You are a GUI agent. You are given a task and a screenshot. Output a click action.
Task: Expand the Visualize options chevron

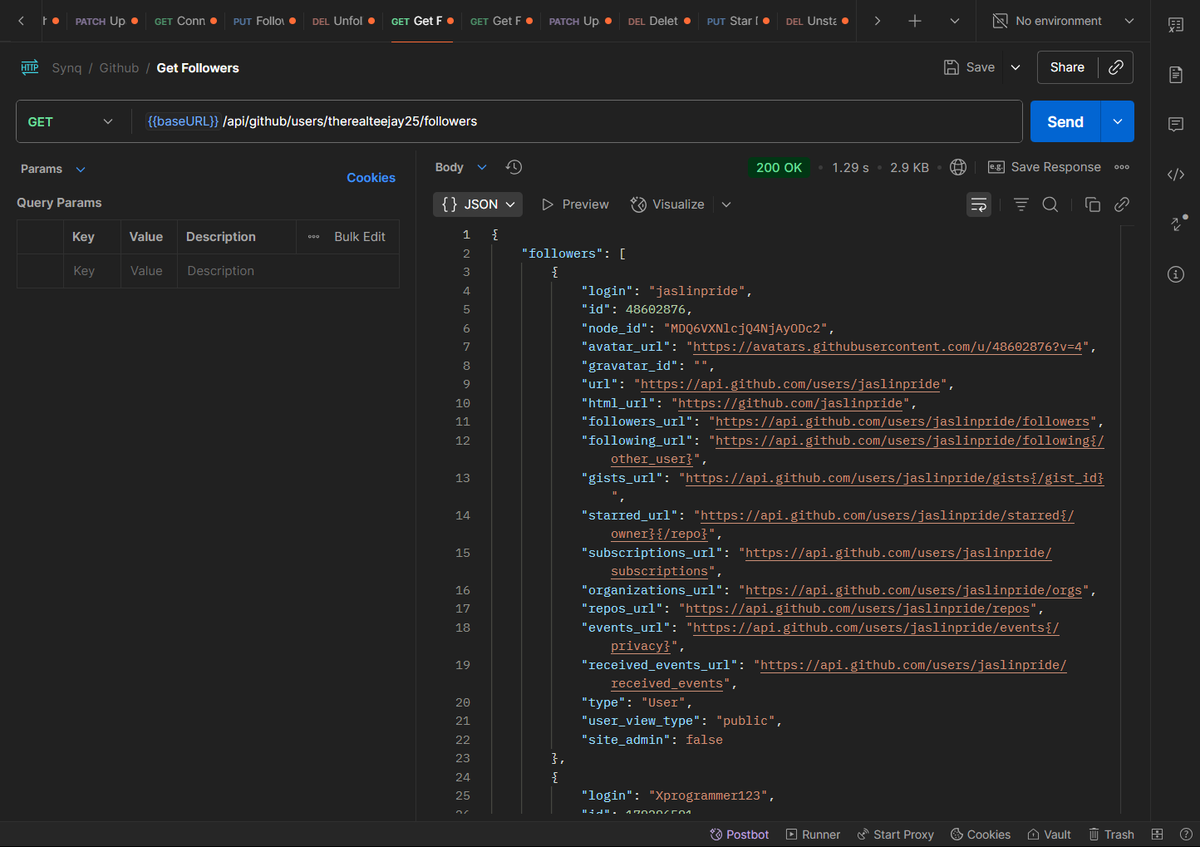(726, 204)
